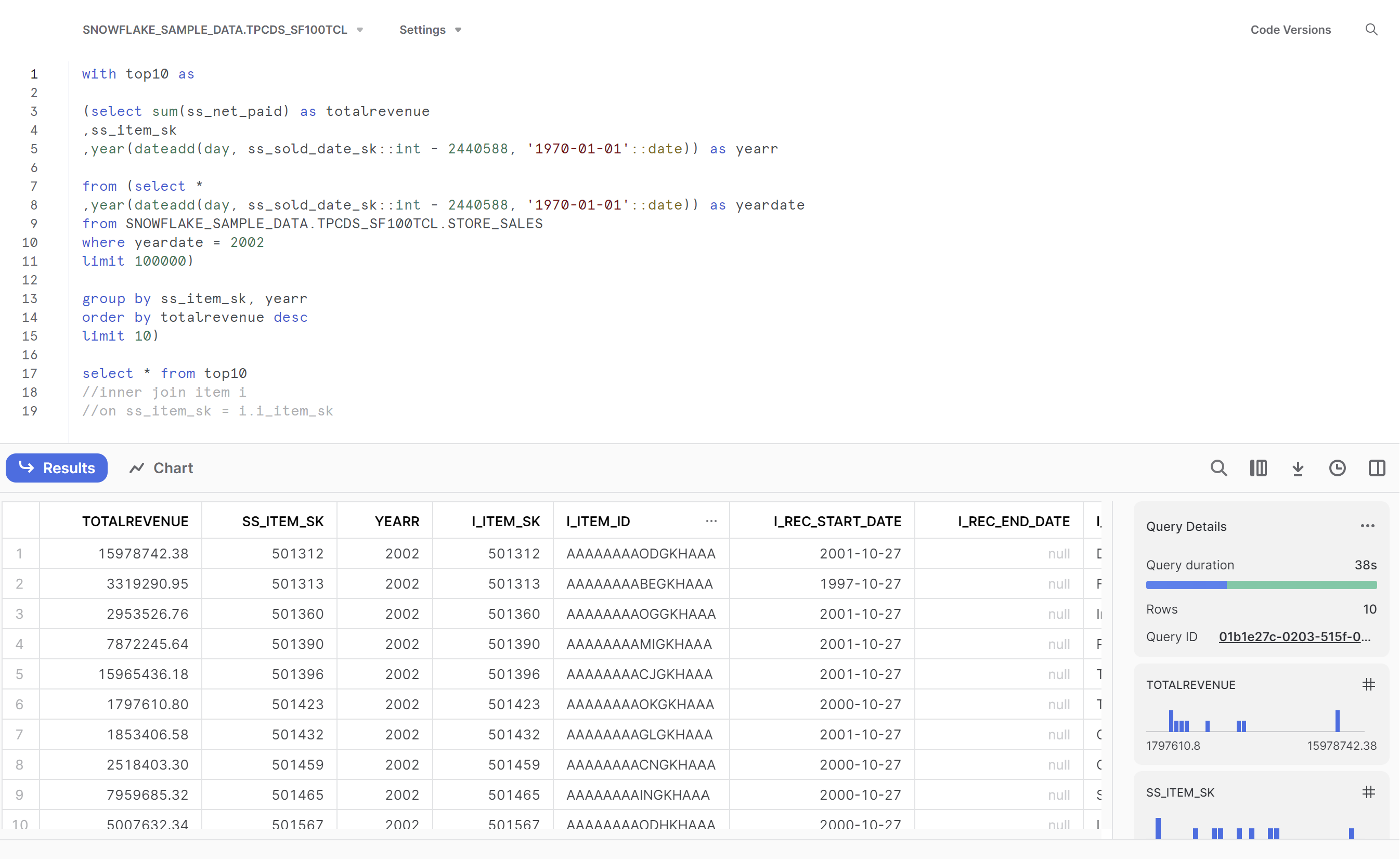The image size is (1400, 859).
Task: Place cursor on 'order by totalrevenue desc' line
Action: [195, 318]
